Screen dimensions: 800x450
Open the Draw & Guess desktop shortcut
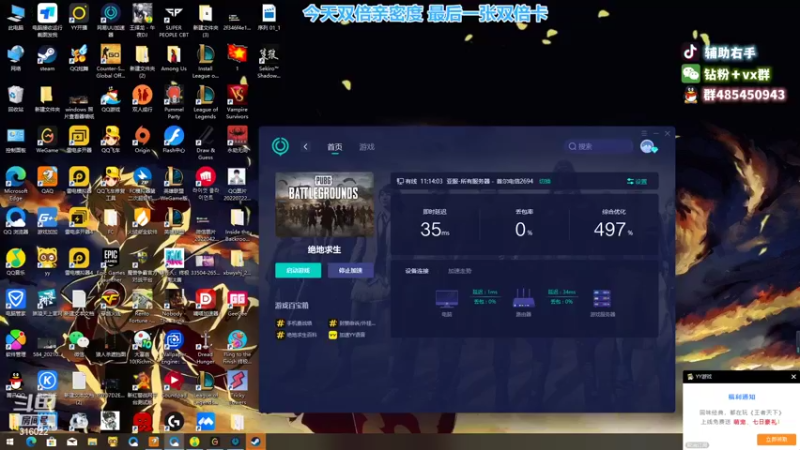(x=206, y=143)
